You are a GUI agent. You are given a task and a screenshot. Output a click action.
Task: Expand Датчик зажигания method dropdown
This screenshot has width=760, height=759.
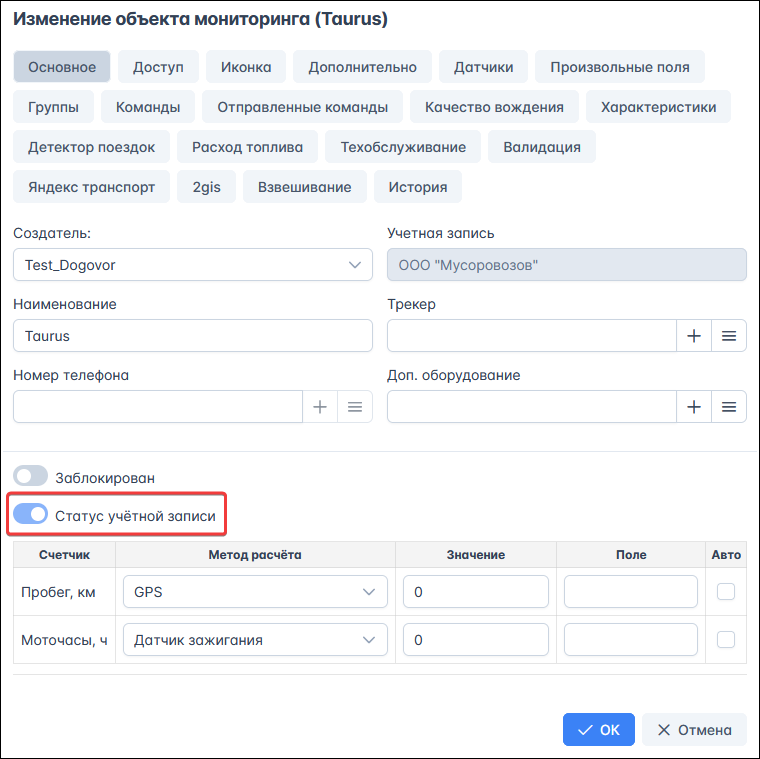click(x=255, y=639)
